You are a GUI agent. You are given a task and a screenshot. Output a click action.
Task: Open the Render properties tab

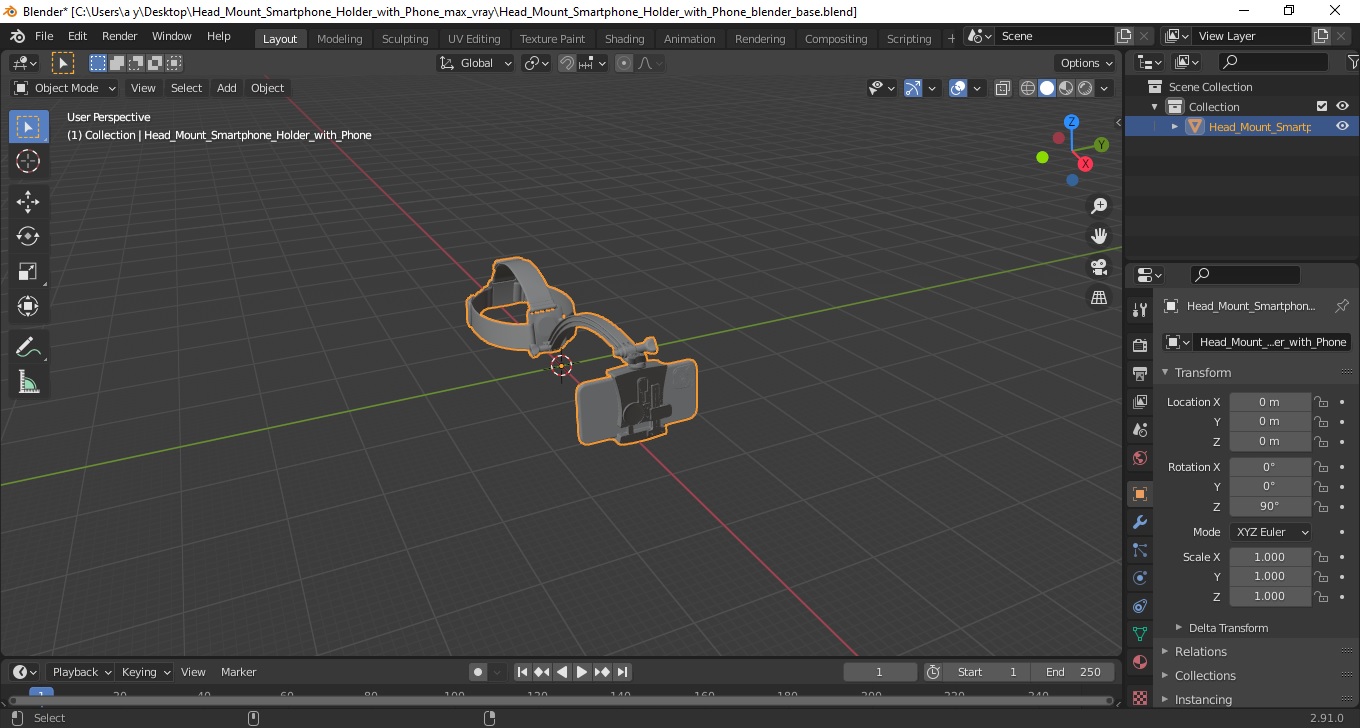1139,346
